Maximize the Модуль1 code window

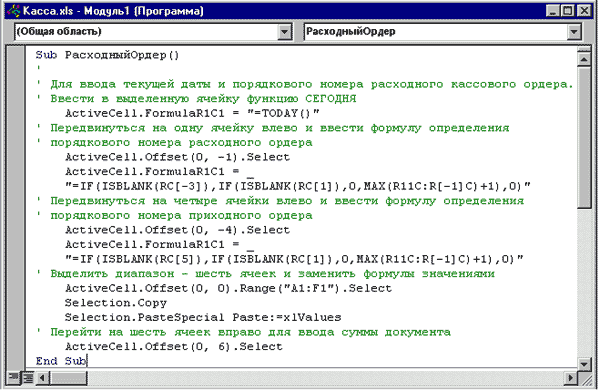pos(568,11)
